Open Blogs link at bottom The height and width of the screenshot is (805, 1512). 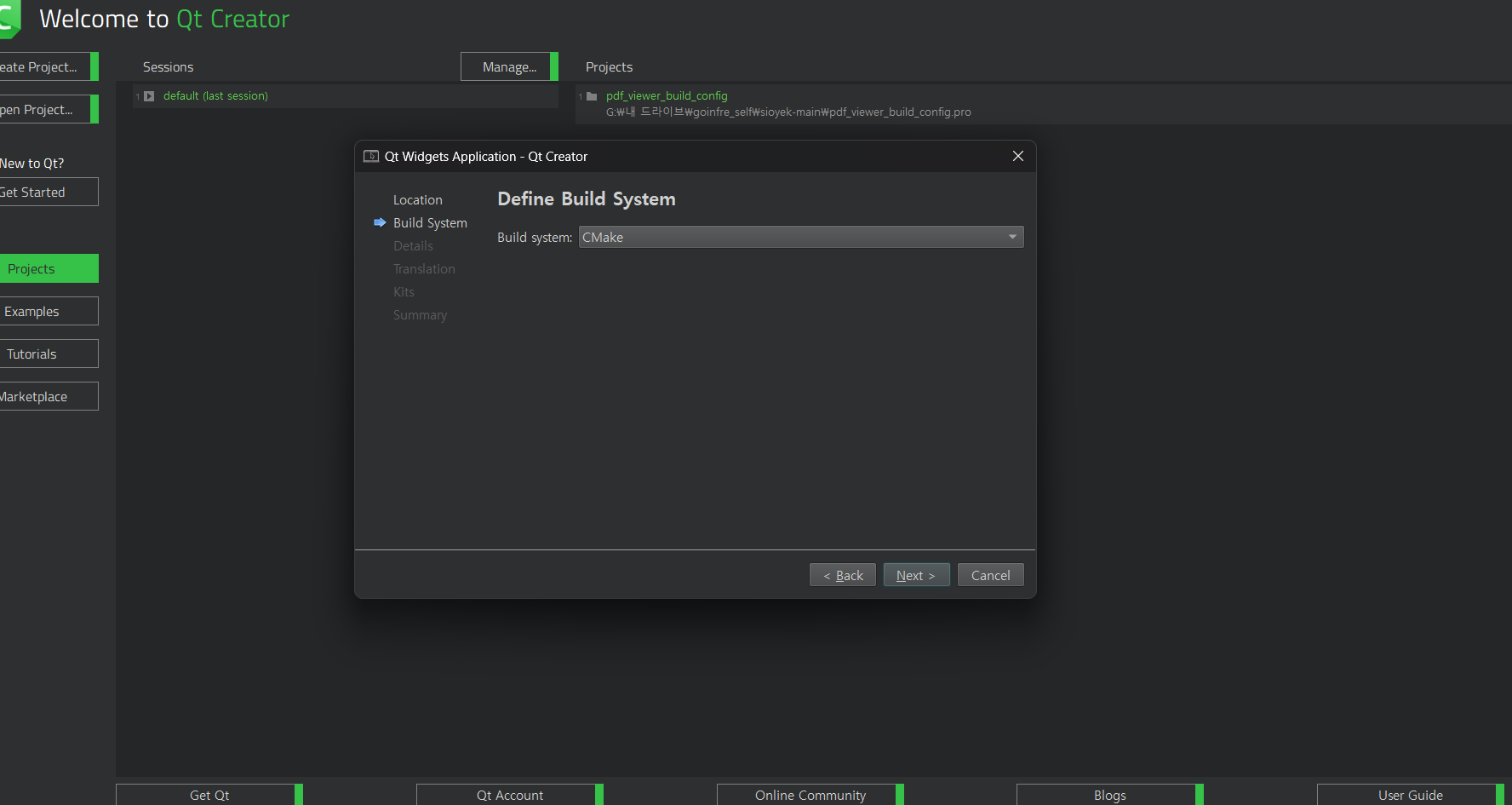(x=1110, y=795)
